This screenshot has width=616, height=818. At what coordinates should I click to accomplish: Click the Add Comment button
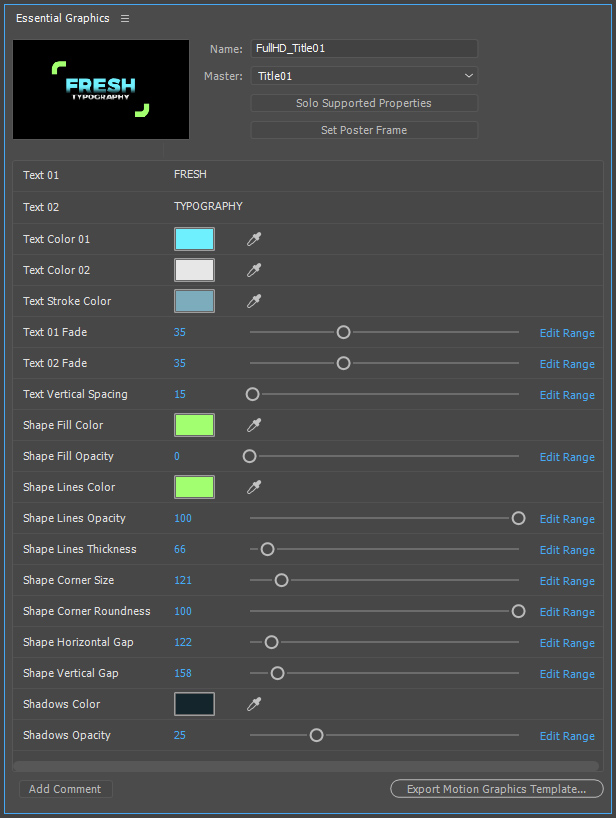[x=65, y=789]
